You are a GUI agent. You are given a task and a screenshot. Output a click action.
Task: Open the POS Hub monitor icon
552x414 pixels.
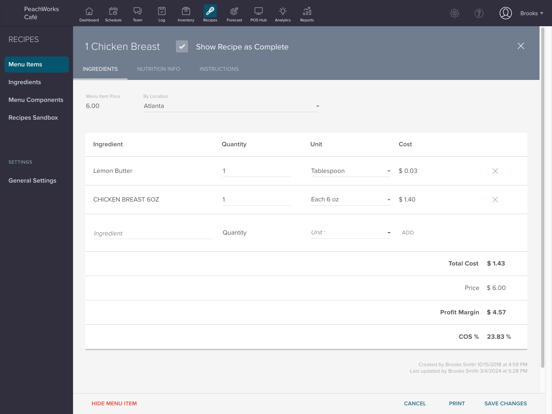pos(258,12)
